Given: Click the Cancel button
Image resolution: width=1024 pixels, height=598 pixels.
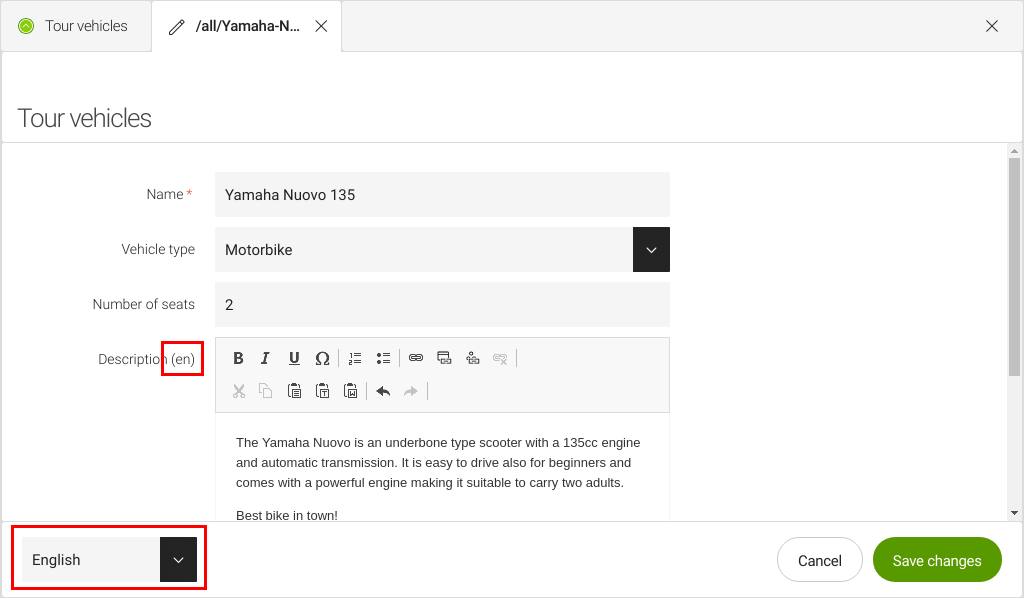Looking at the screenshot, I should 819,560.
